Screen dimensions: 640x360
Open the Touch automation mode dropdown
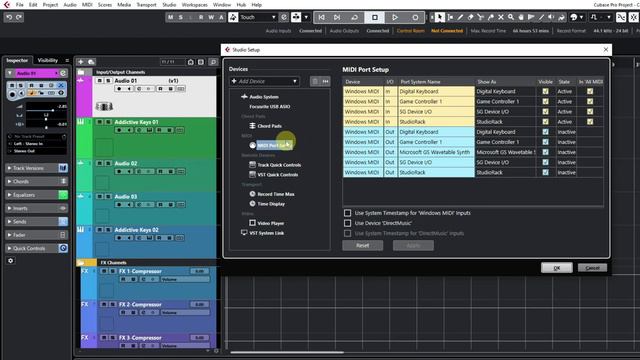[x=258, y=17]
